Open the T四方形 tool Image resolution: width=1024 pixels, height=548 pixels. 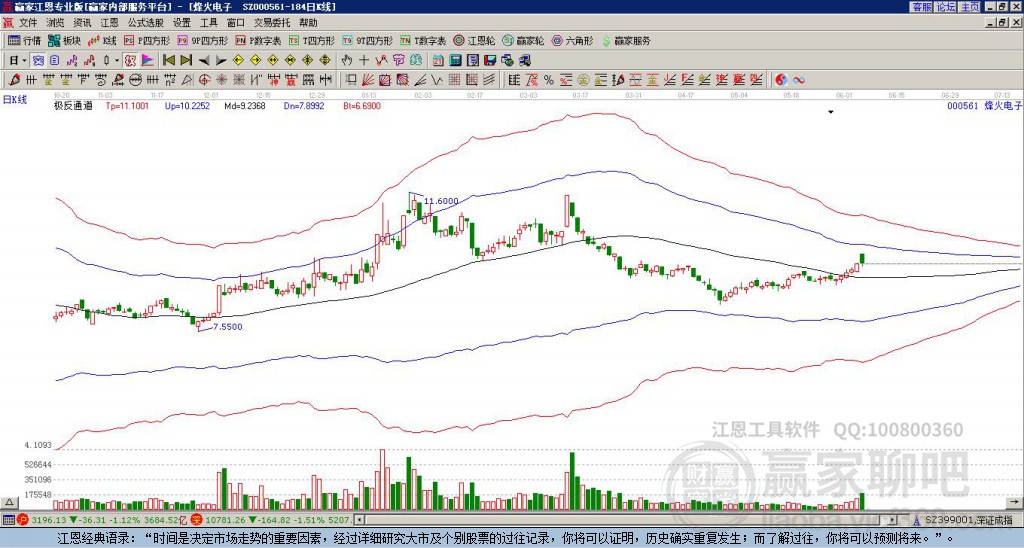[312, 40]
